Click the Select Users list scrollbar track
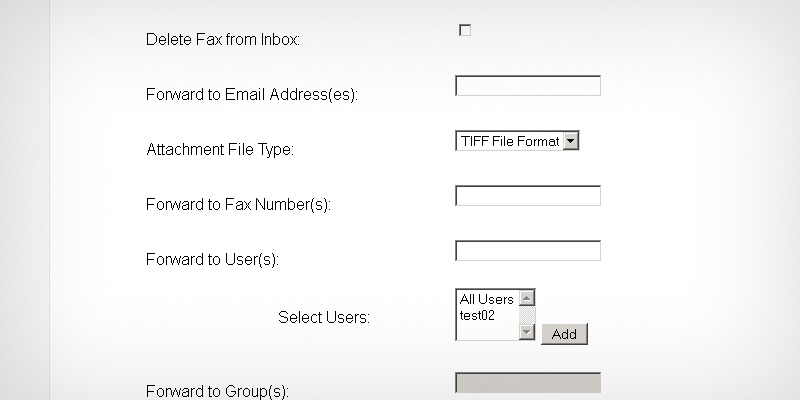This screenshot has height=400, width=800. tap(528, 315)
